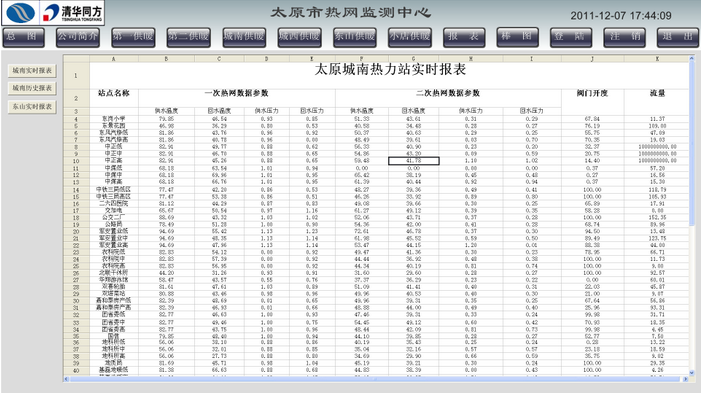The width and height of the screenshot is (703, 394).
Task: Open the 总图 overview page
Action: pyautogui.click(x=23, y=37)
